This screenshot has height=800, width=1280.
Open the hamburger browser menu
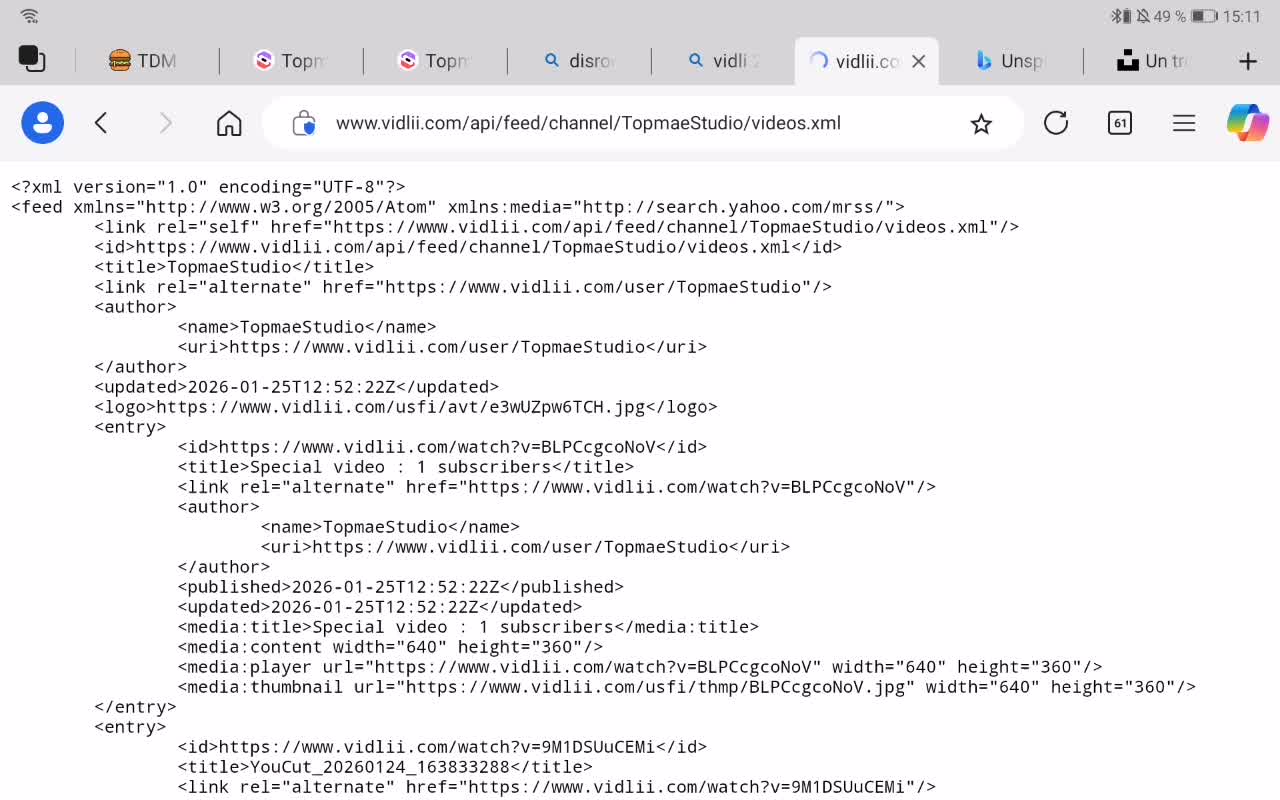click(1184, 123)
